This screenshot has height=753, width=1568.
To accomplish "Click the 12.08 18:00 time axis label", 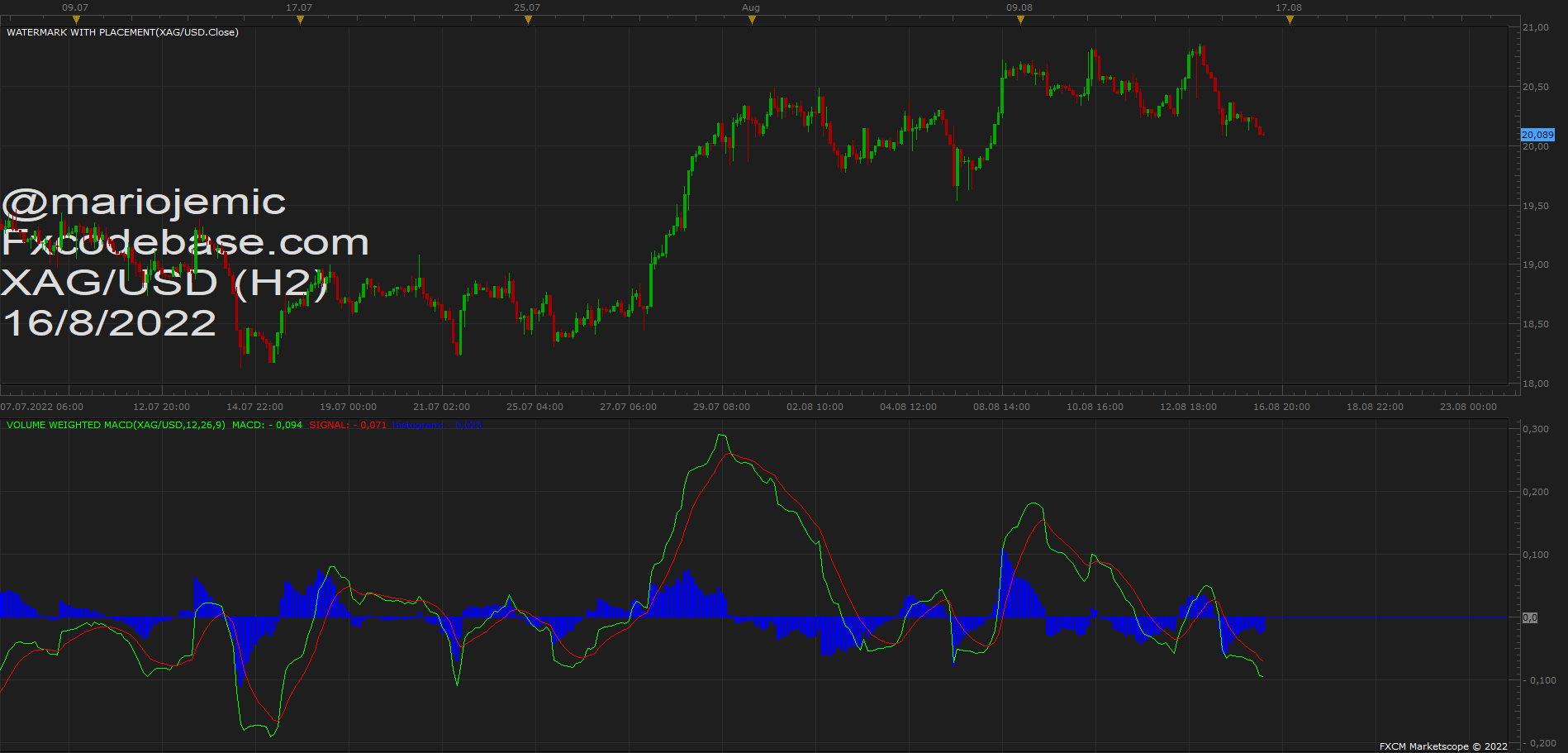I will pyautogui.click(x=1188, y=407).
